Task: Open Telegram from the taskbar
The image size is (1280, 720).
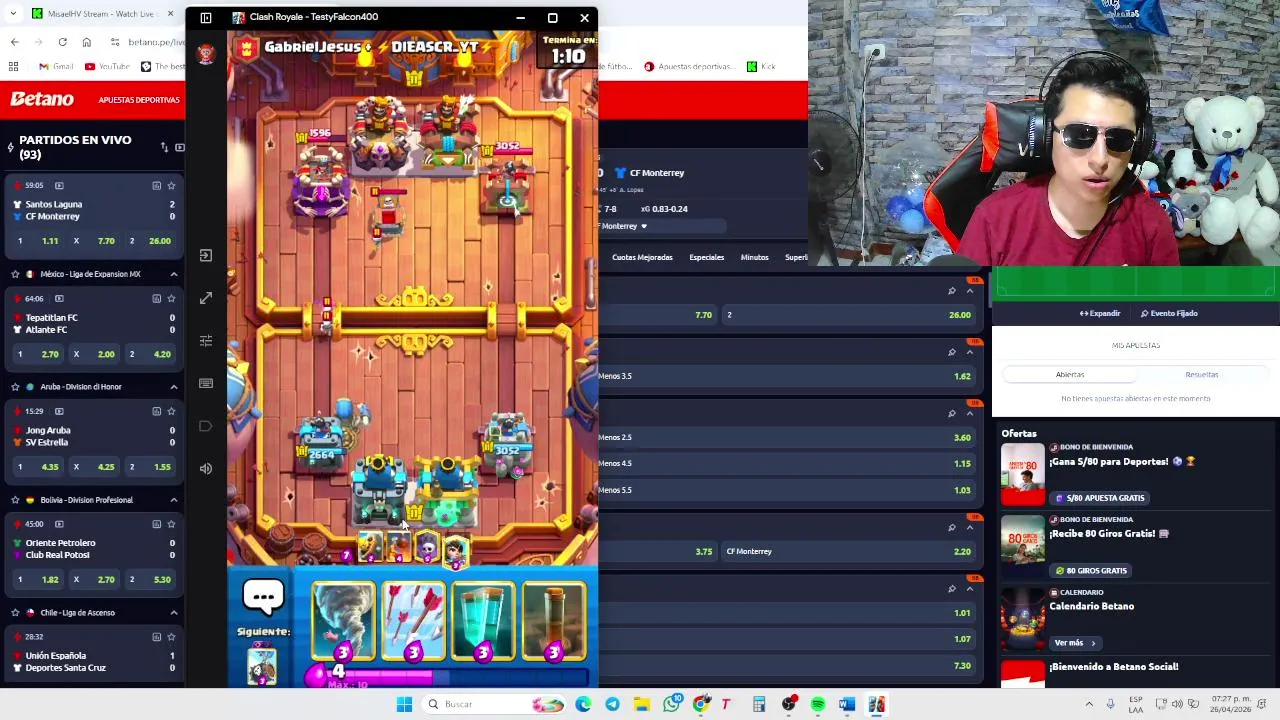Action: pyautogui.click(x=612, y=704)
